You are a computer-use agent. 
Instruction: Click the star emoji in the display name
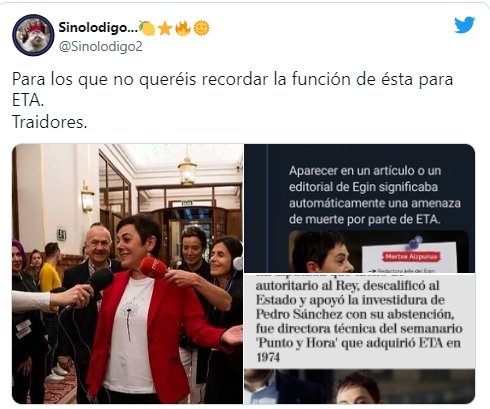[x=165, y=28]
